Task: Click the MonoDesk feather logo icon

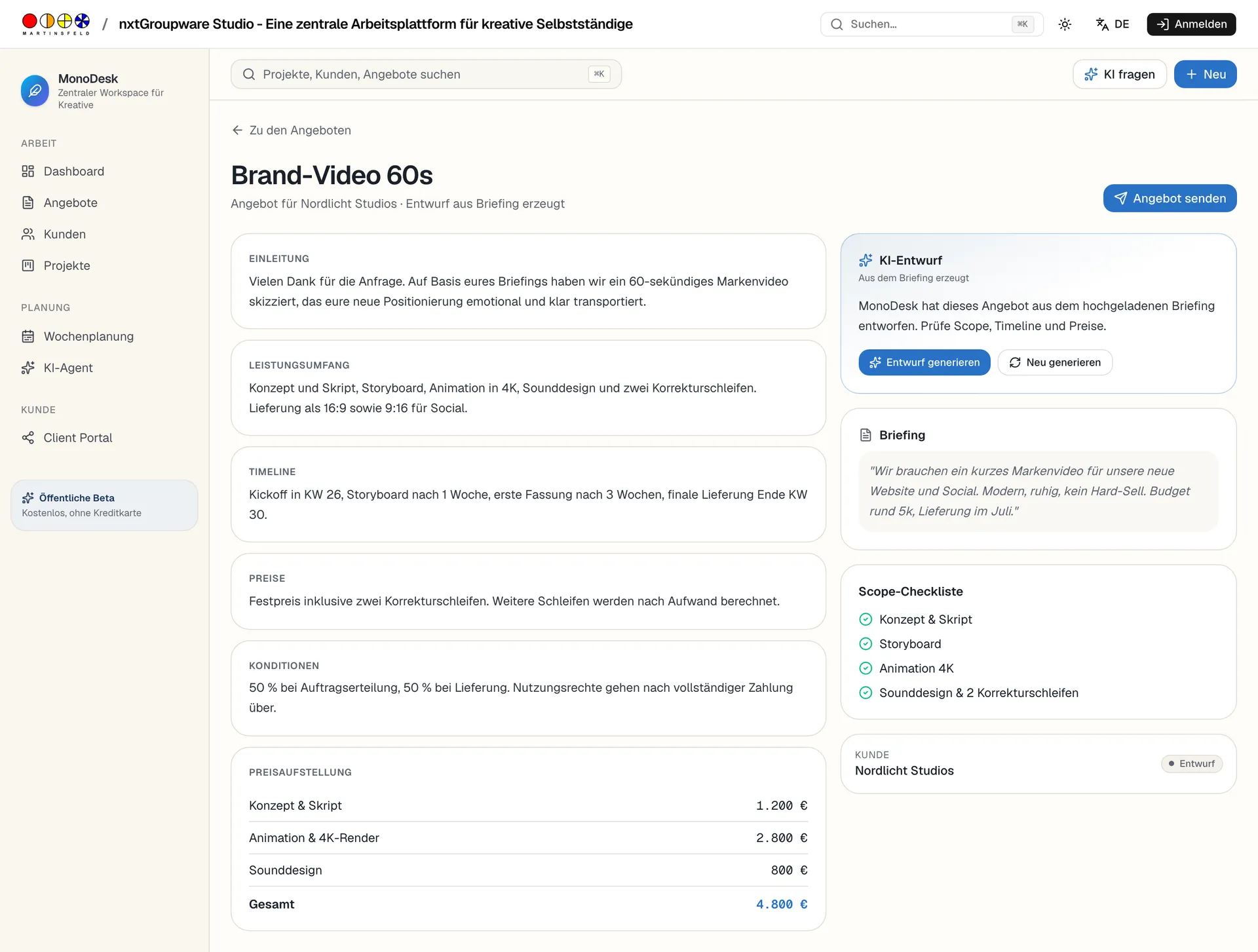Action: pos(35,90)
